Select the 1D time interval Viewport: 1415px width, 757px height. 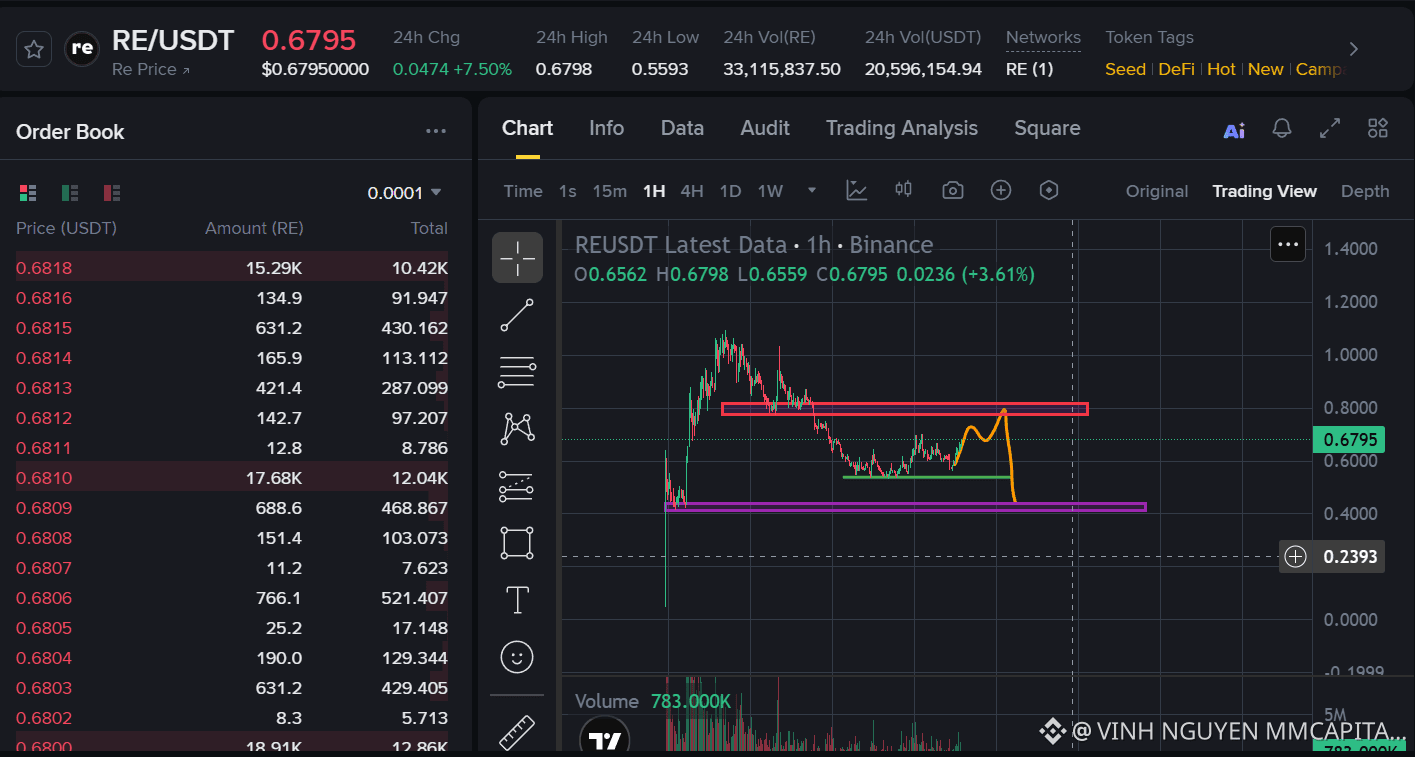tap(731, 191)
